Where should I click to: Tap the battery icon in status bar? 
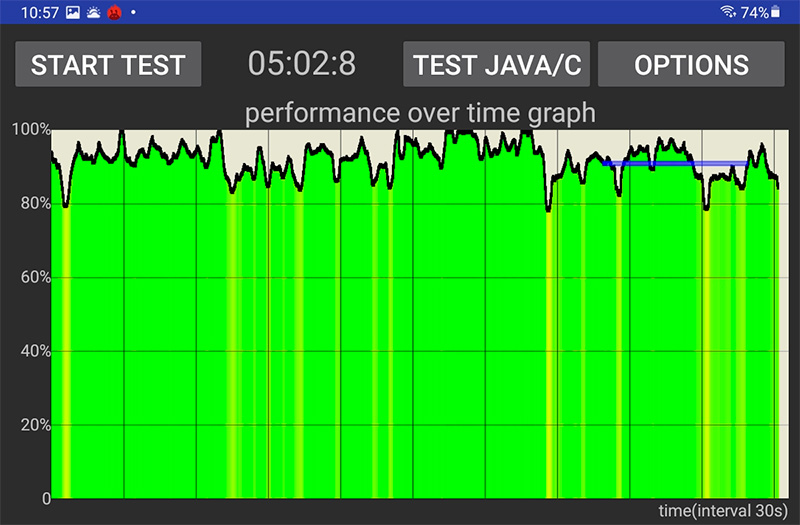tap(776, 12)
